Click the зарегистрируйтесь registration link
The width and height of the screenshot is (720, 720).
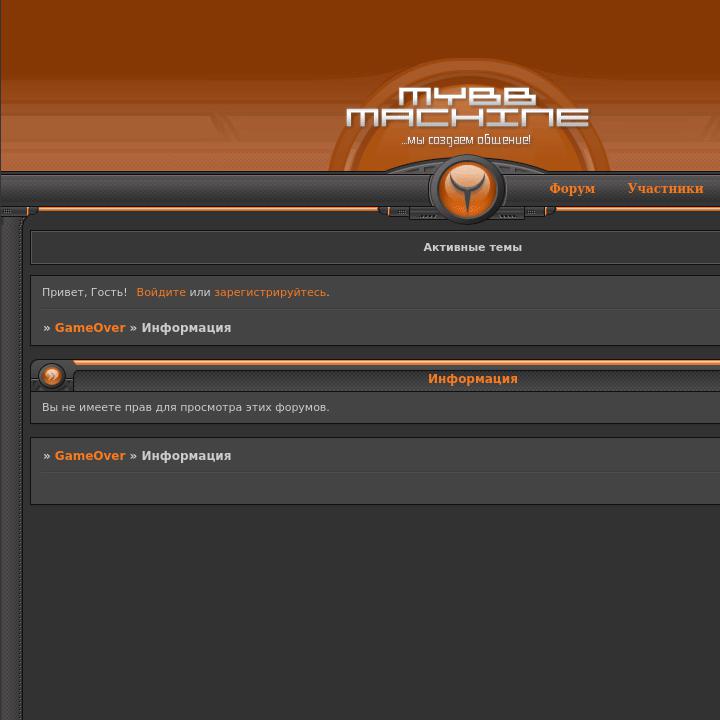tap(270, 292)
